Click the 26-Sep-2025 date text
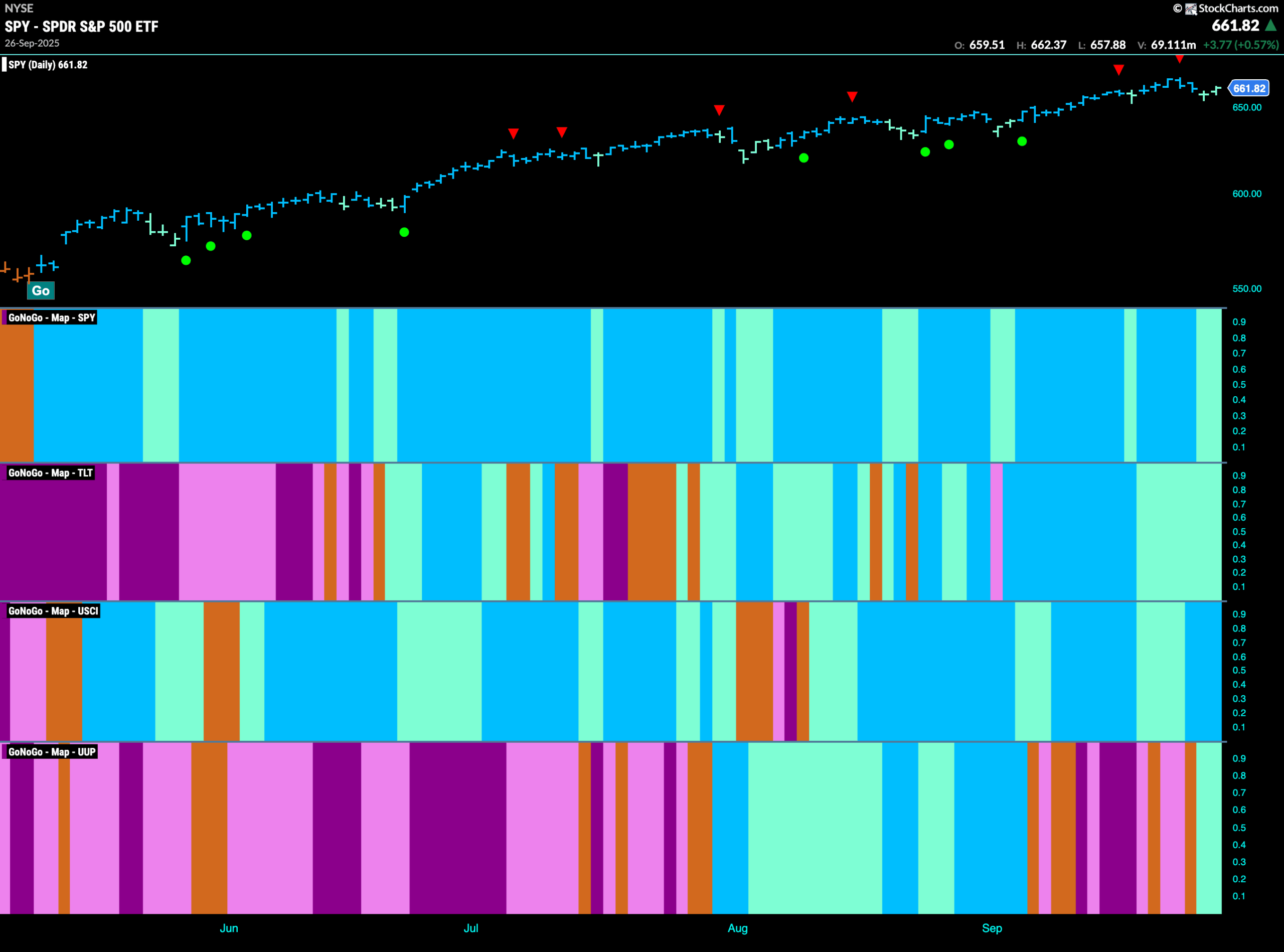 click(x=32, y=43)
